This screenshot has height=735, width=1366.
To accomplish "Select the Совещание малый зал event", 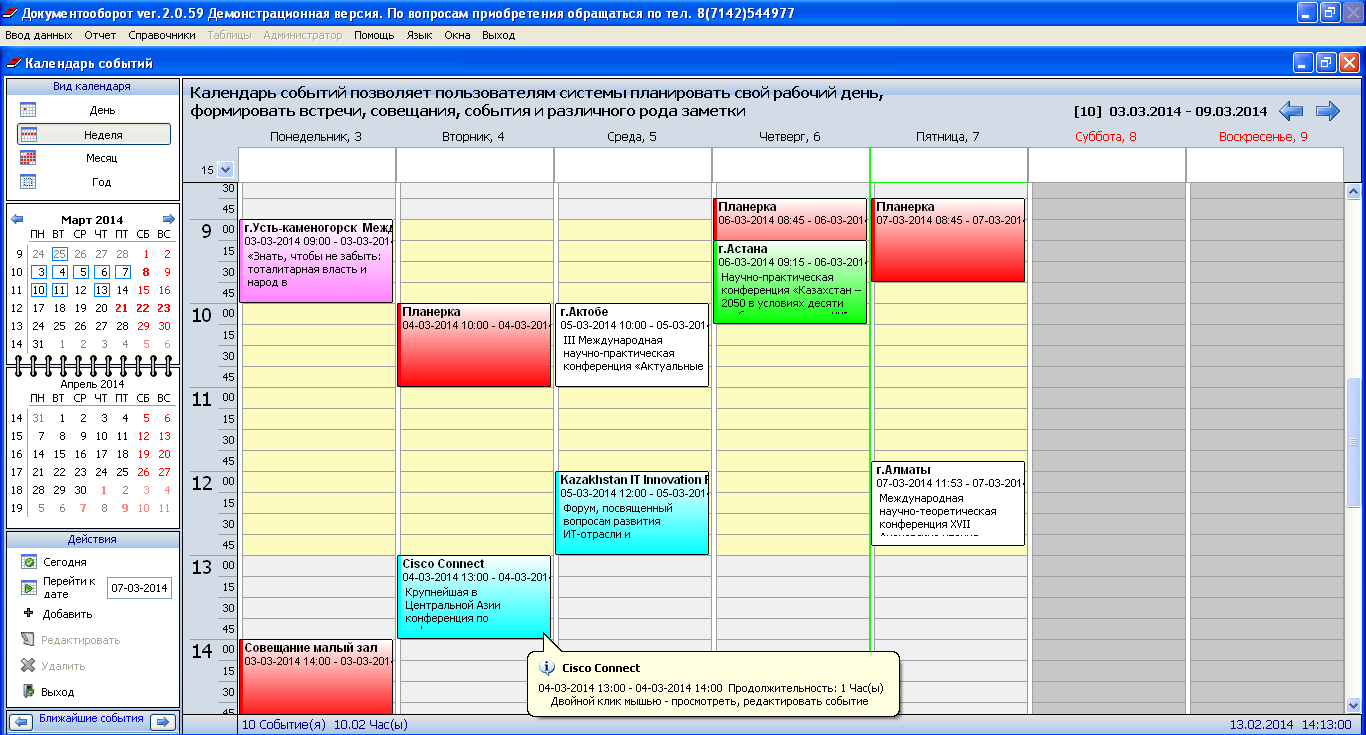I will (316, 677).
